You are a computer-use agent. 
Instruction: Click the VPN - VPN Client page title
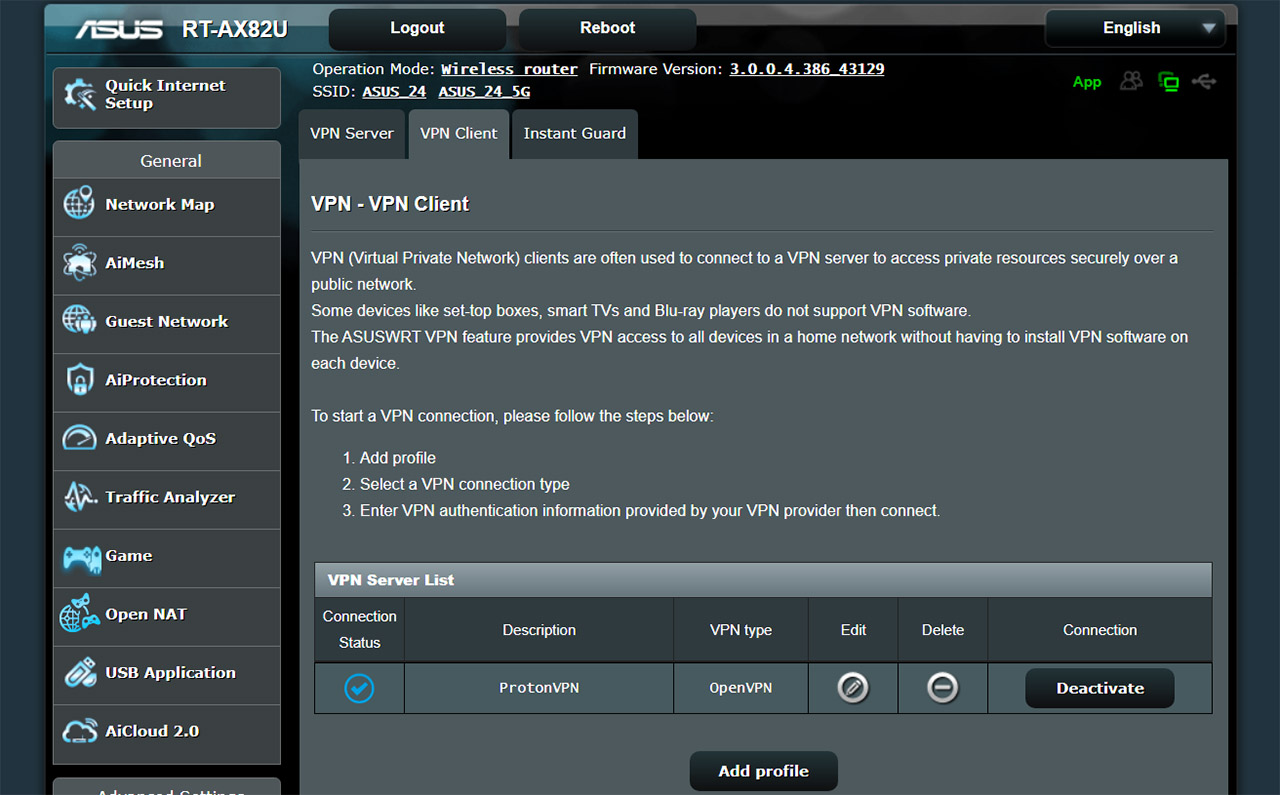coord(390,204)
